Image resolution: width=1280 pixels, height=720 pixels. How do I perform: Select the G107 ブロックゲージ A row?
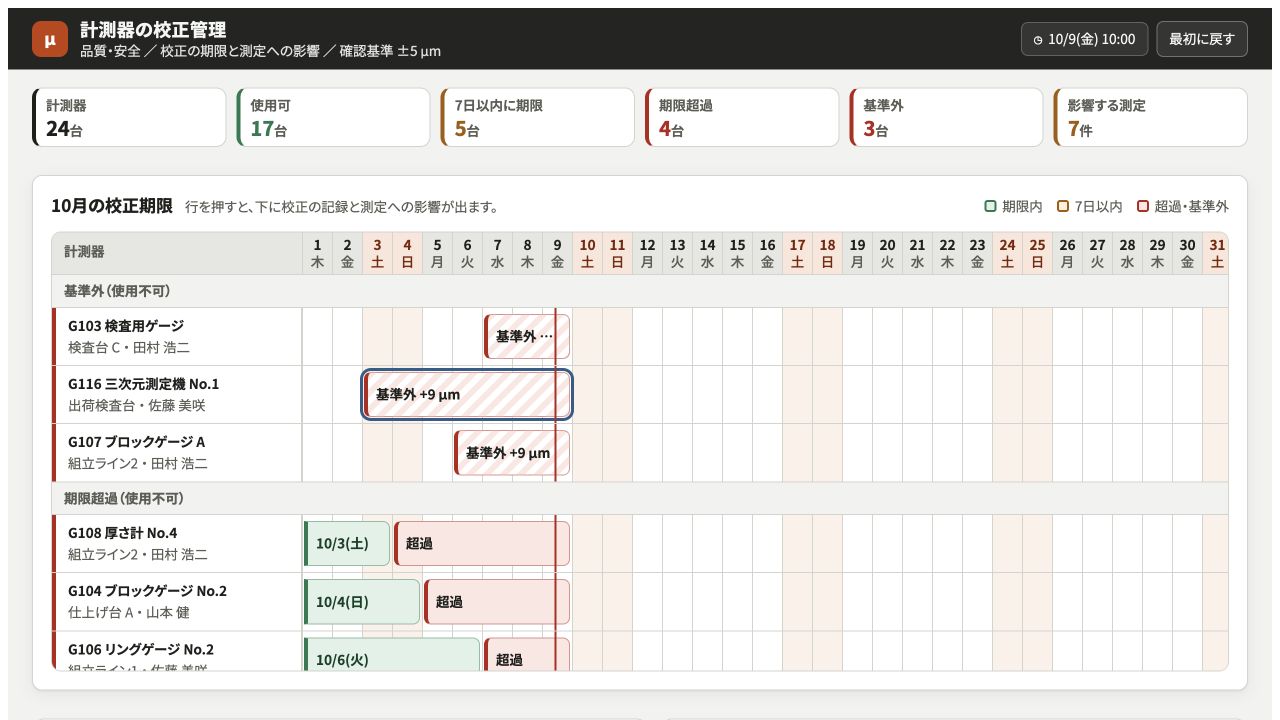(x=640, y=453)
